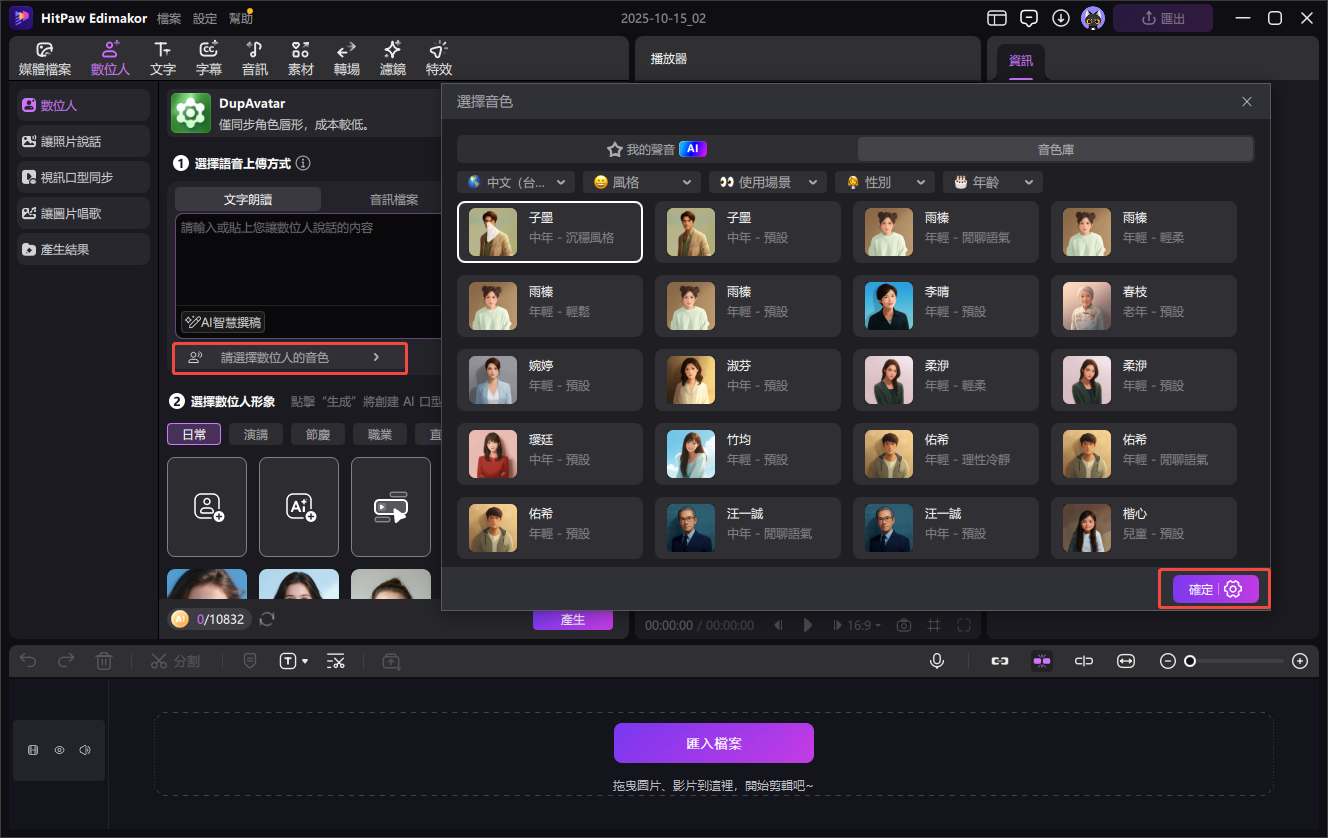This screenshot has width=1328, height=838.
Task: Open the 濾鏡 (filters) tool
Action: click(393, 58)
